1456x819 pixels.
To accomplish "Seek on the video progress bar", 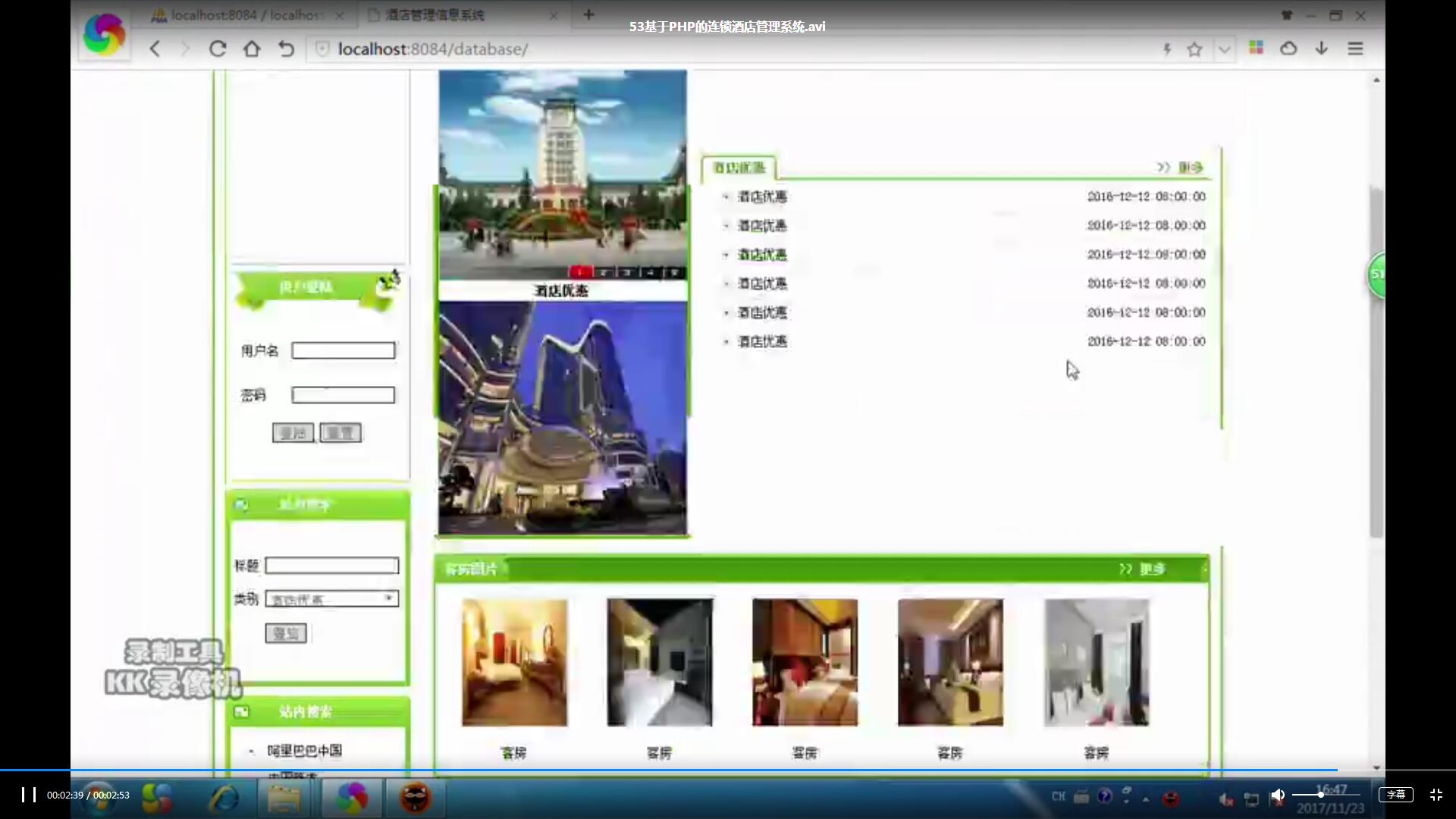I will [728, 770].
